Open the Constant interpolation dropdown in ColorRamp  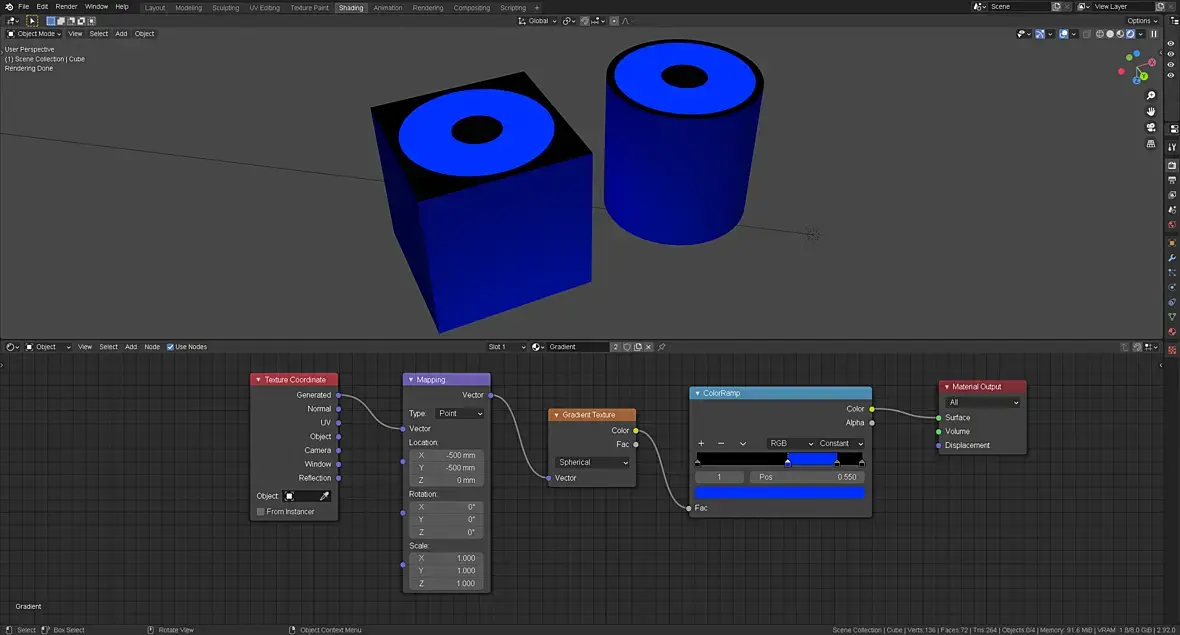(840, 444)
